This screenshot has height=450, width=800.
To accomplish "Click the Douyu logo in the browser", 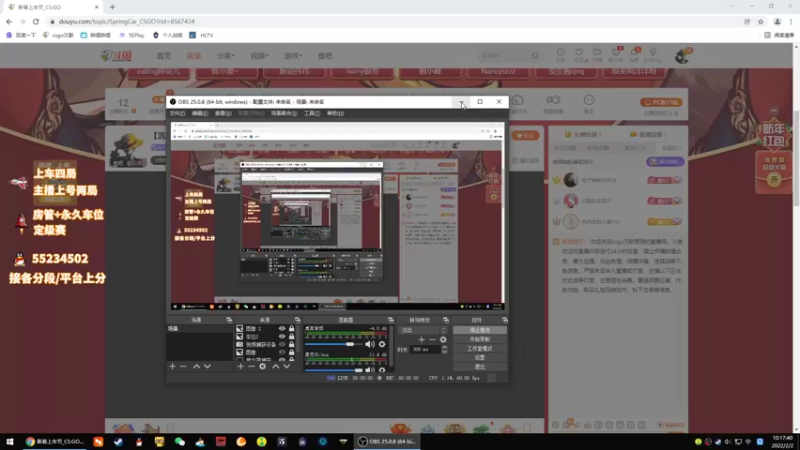I will pos(117,56).
